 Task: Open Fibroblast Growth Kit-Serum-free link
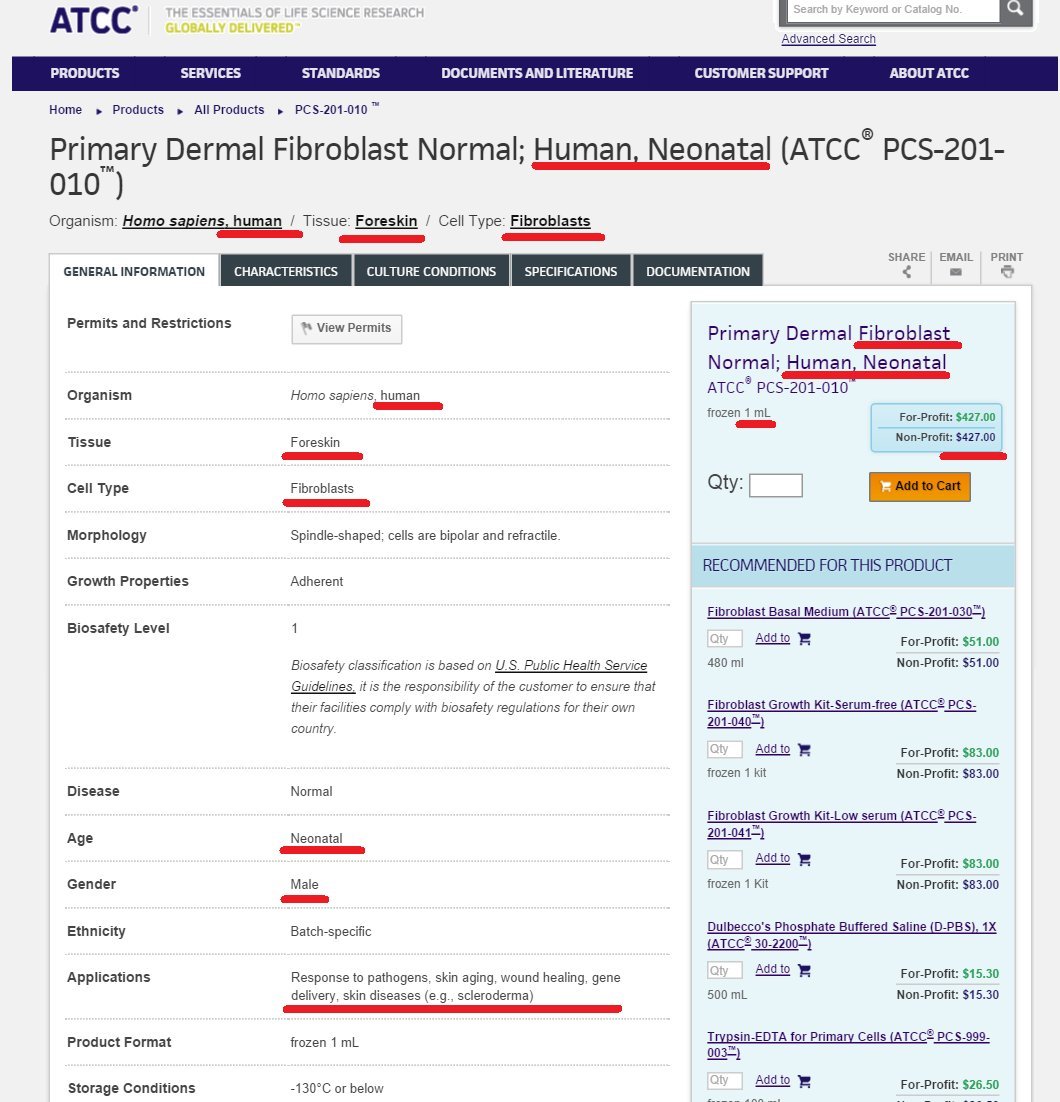point(841,713)
